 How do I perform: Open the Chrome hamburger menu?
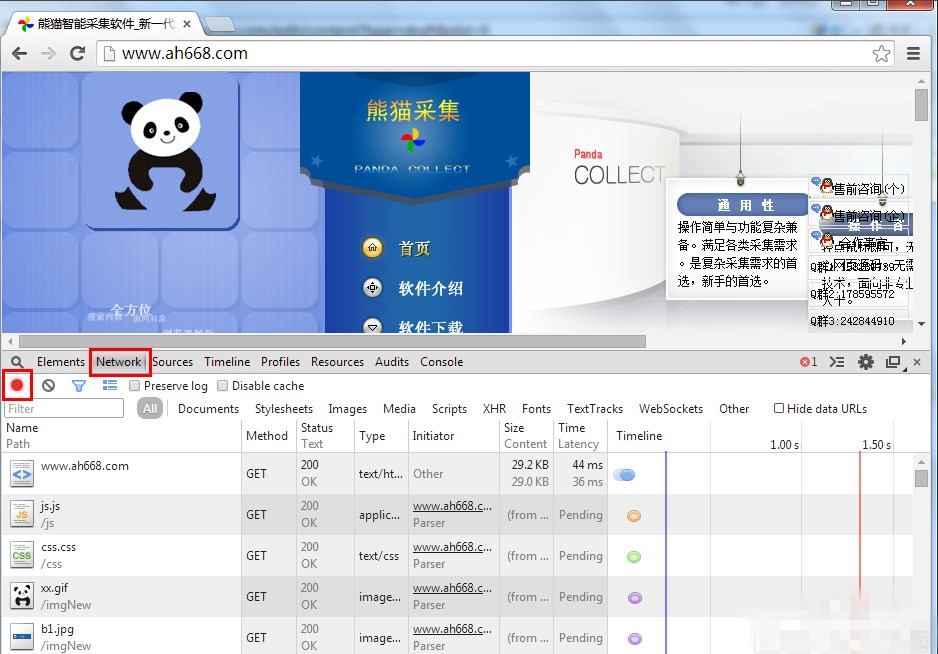[913, 54]
